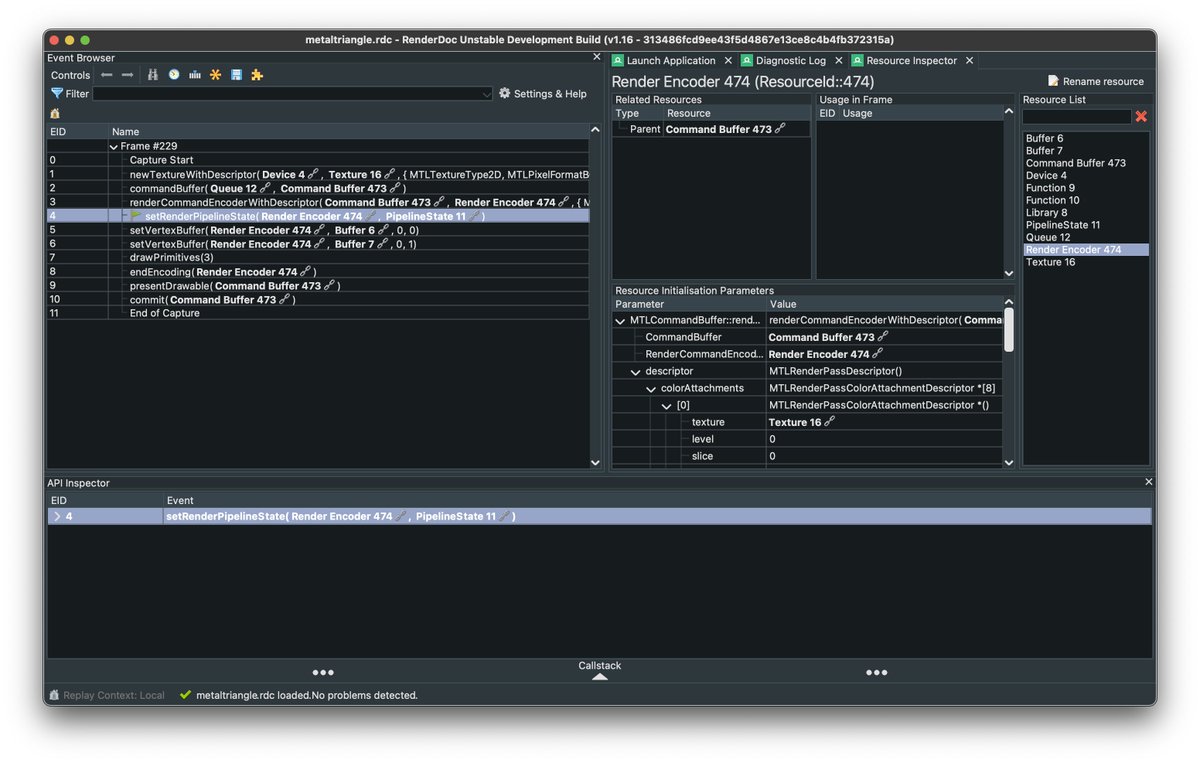This screenshot has height=763, width=1200.
Task: Click Usage in Frame scrollbar down arrow
Action: coord(1008,273)
